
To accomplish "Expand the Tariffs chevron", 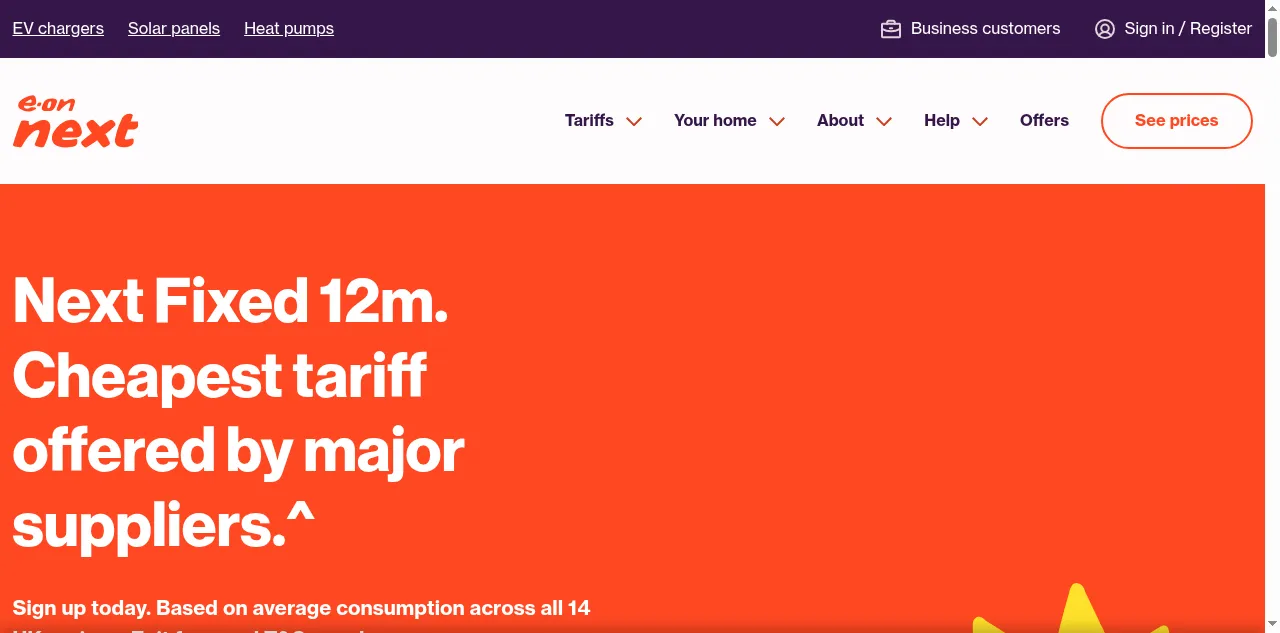I will click(x=634, y=121).
